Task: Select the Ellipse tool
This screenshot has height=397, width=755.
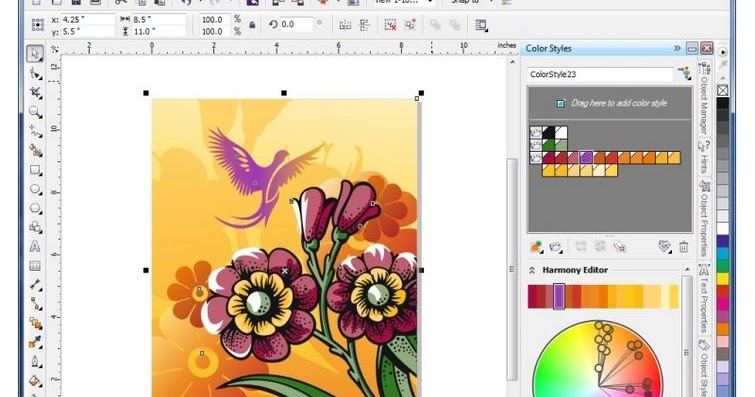Action: tap(35, 189)
